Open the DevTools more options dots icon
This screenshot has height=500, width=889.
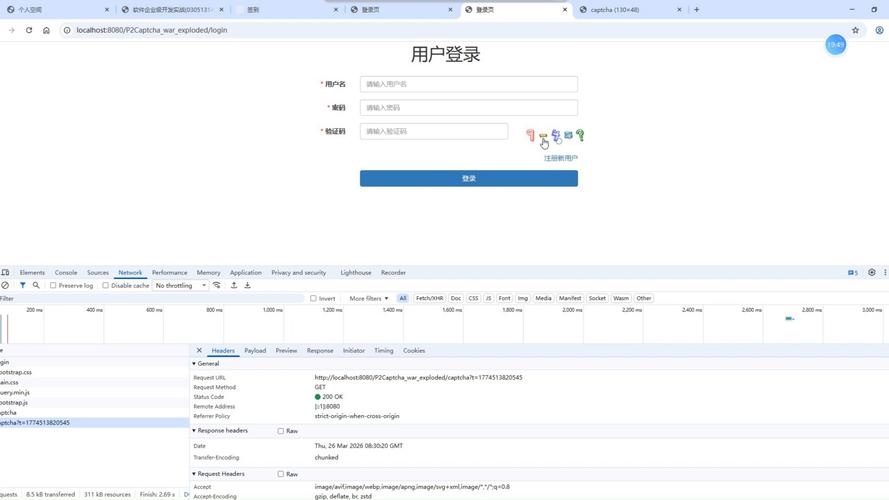(x=885, y=273)
